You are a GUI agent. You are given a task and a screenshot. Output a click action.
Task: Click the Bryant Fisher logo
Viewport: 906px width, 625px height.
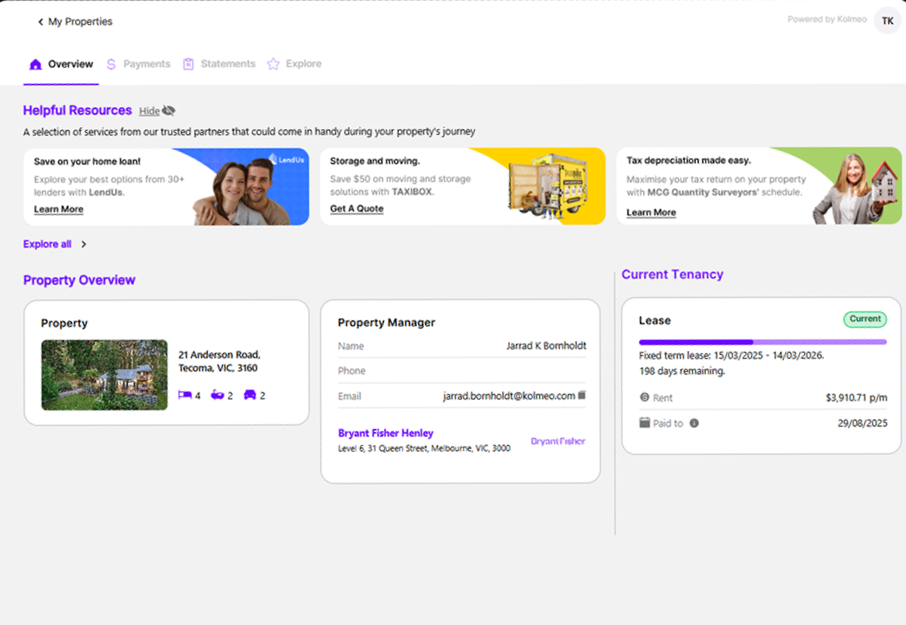click(x=557, y=441)
